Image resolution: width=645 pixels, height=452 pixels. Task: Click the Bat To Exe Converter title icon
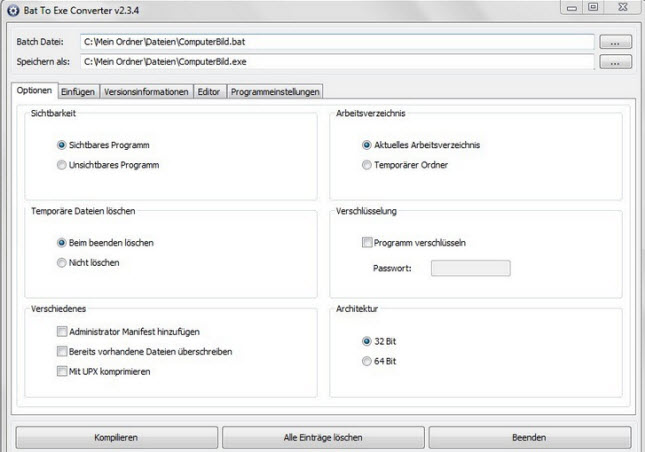13,10
